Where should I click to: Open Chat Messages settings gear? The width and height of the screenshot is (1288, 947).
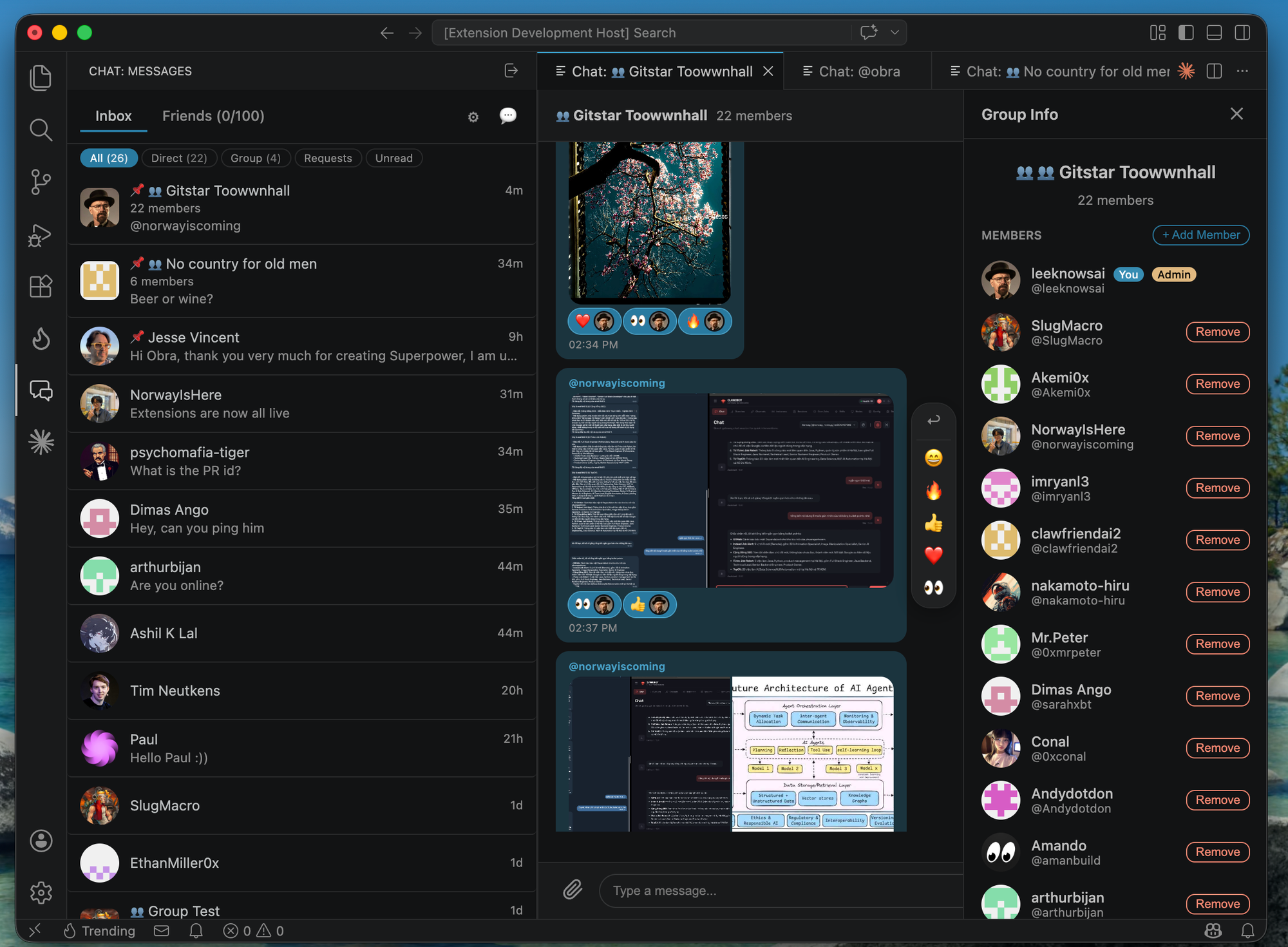(x=473, y=117)
